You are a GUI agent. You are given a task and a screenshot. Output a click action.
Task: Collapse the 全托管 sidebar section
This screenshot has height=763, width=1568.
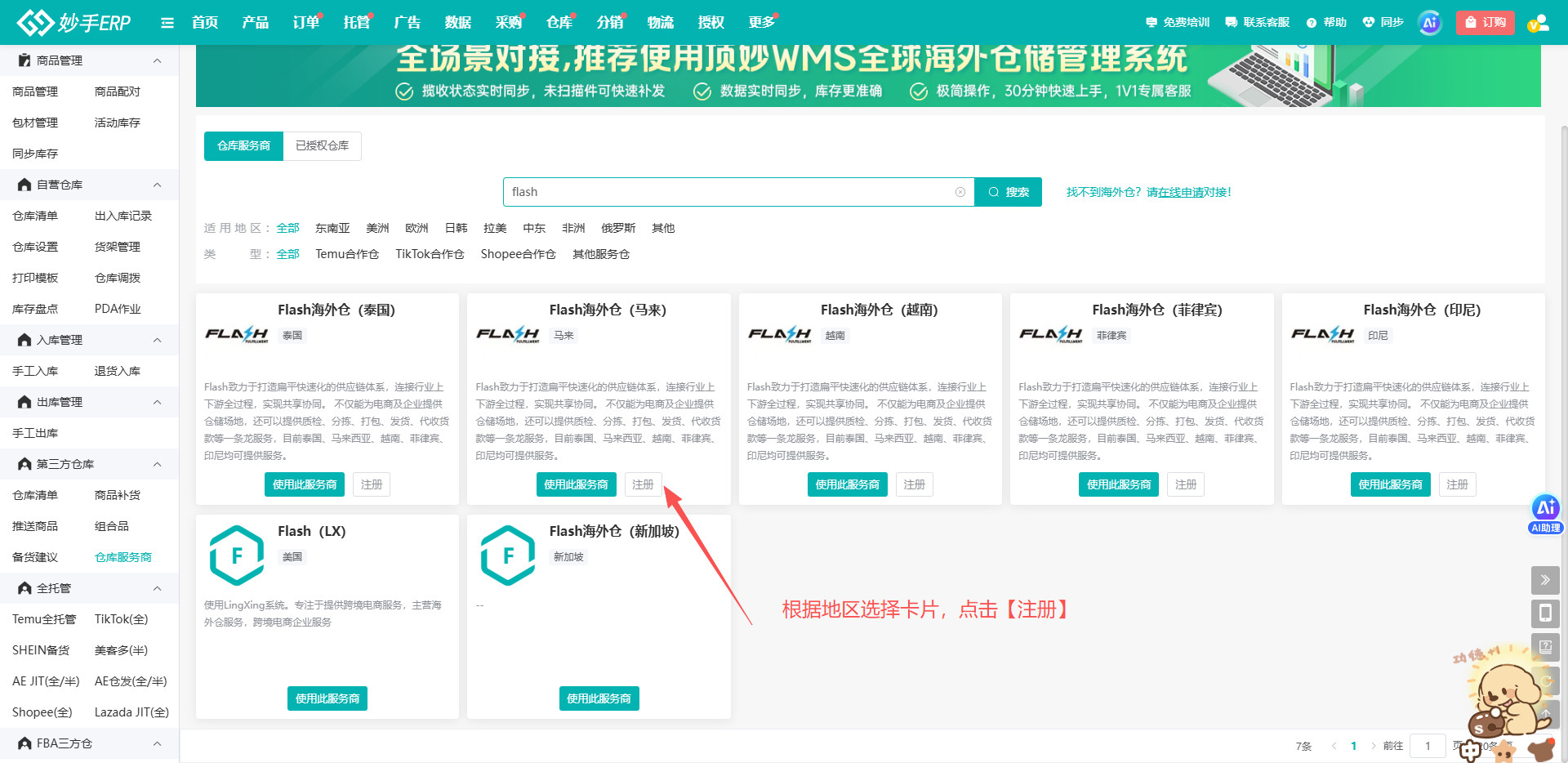point(158,588)
